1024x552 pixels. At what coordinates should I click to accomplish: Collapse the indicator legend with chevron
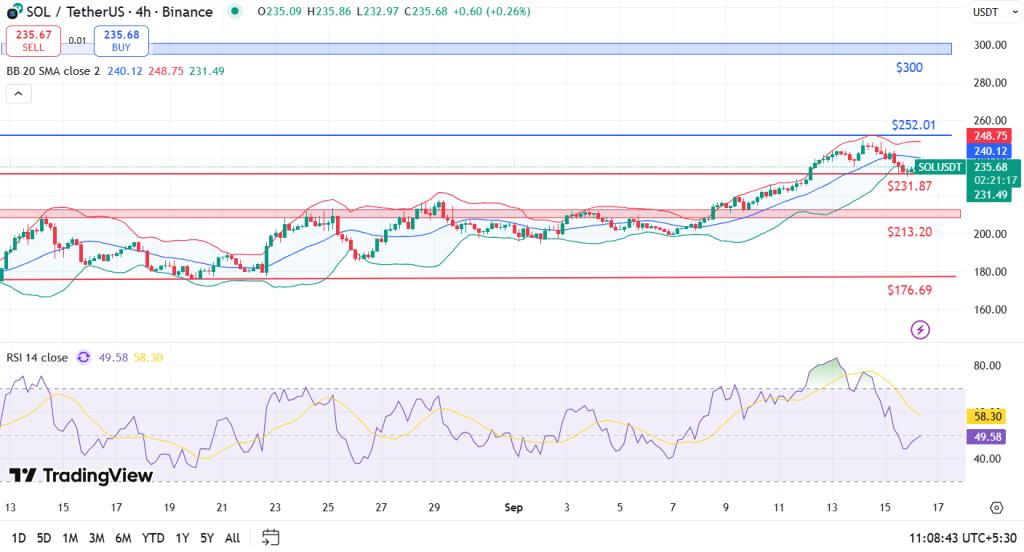point(19,94)
